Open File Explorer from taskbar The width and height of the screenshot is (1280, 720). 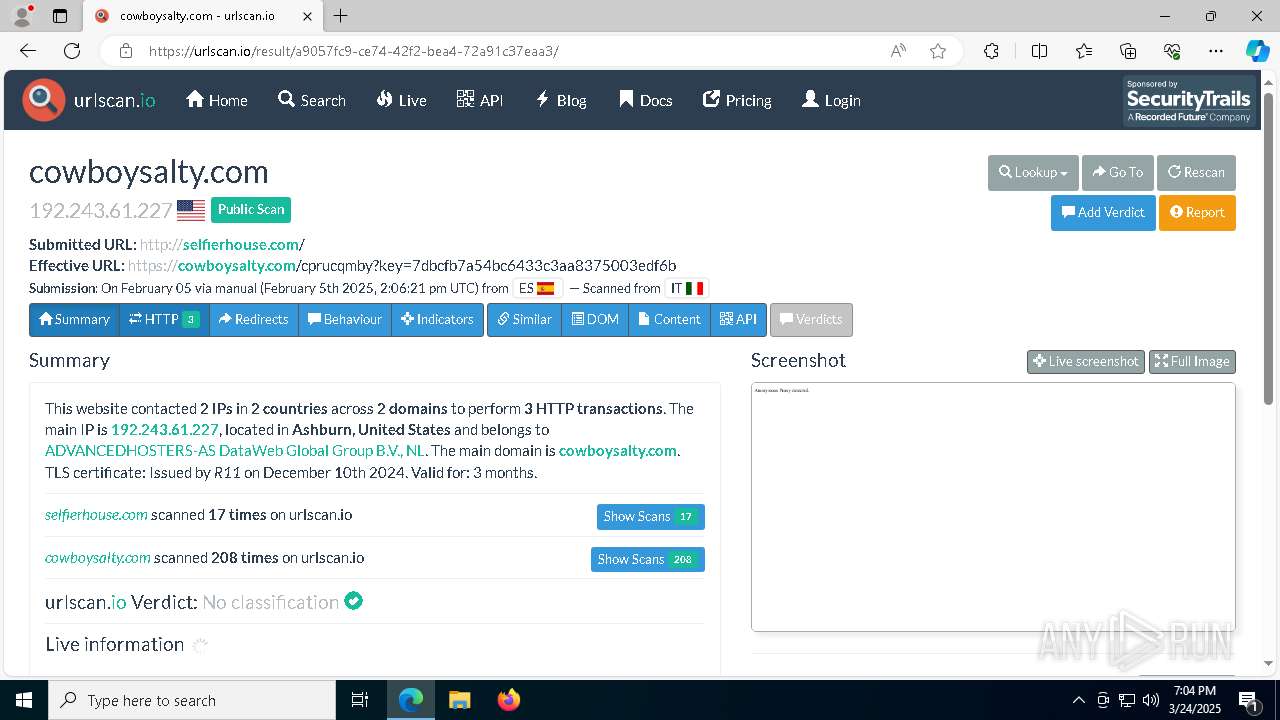[459, 700]
